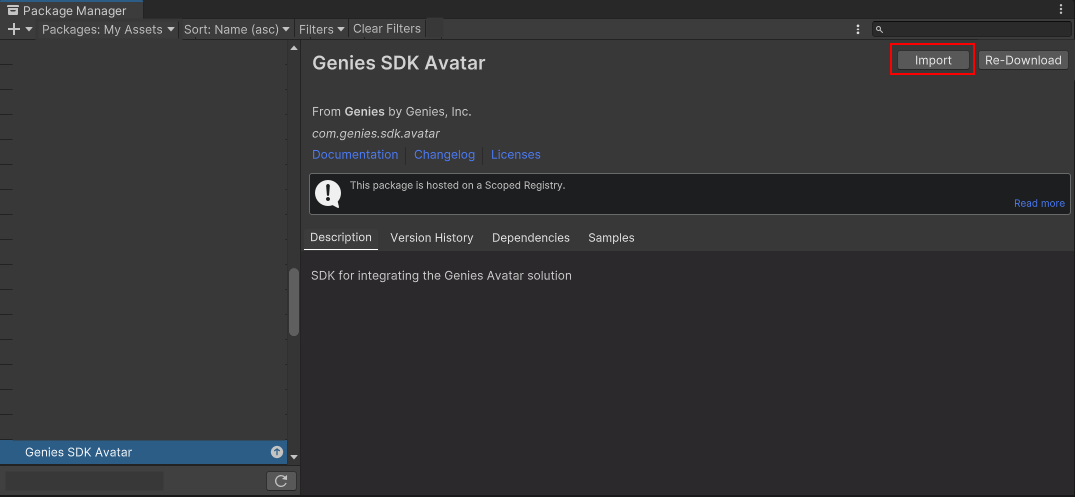This screenshot has width=1075, height=497.
Task: Click the Package Manager window tab icon
Action: tap(13, 10)
